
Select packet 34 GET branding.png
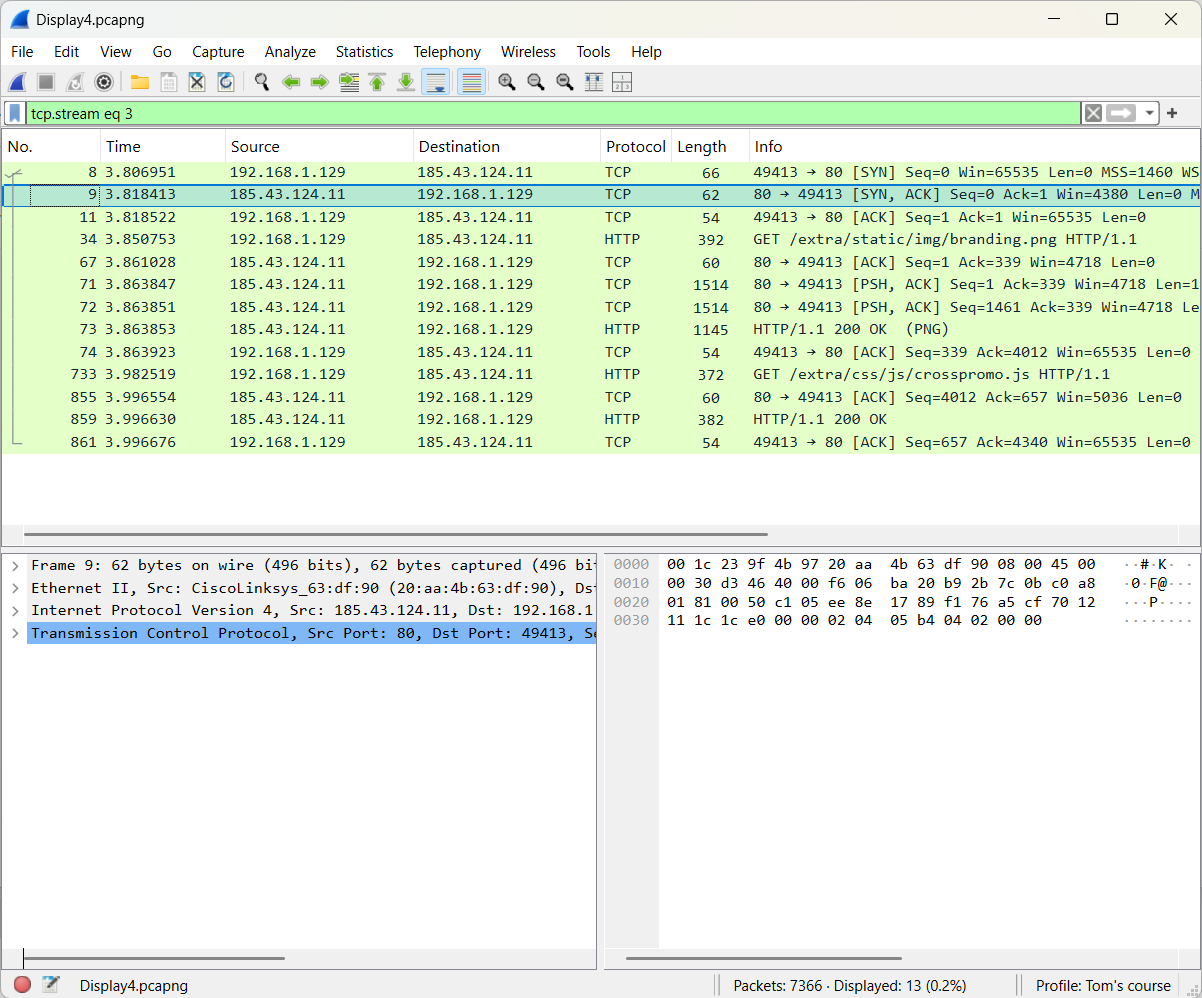(x=600, y=240)
